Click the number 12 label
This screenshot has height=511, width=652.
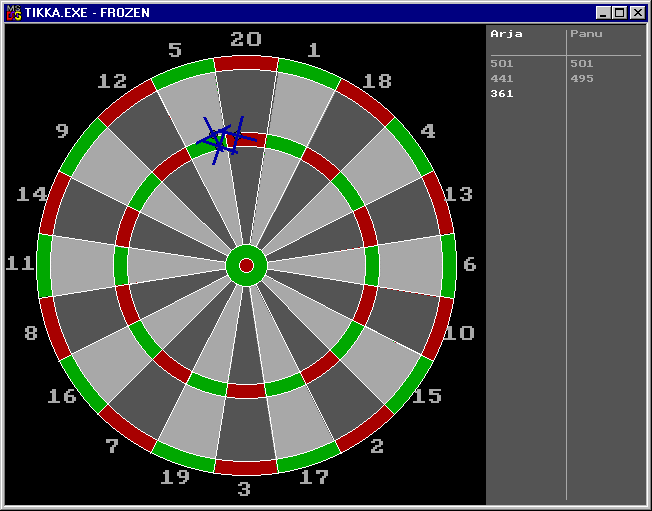click(112, 81)
